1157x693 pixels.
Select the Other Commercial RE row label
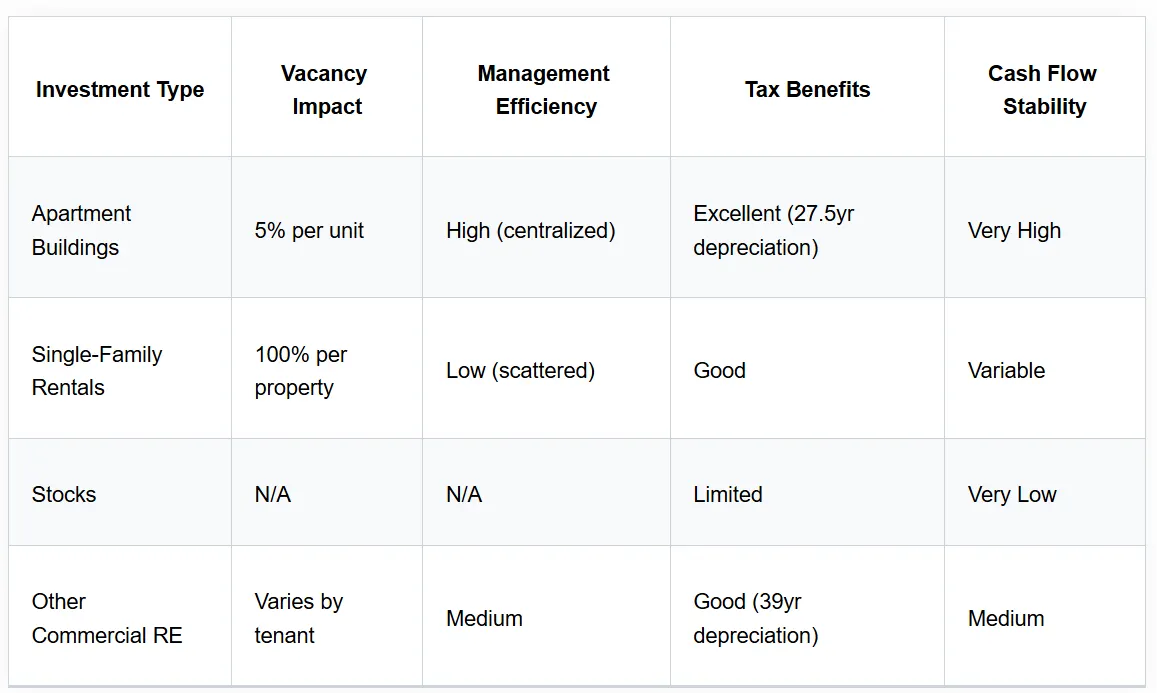[x=106, y=618]
